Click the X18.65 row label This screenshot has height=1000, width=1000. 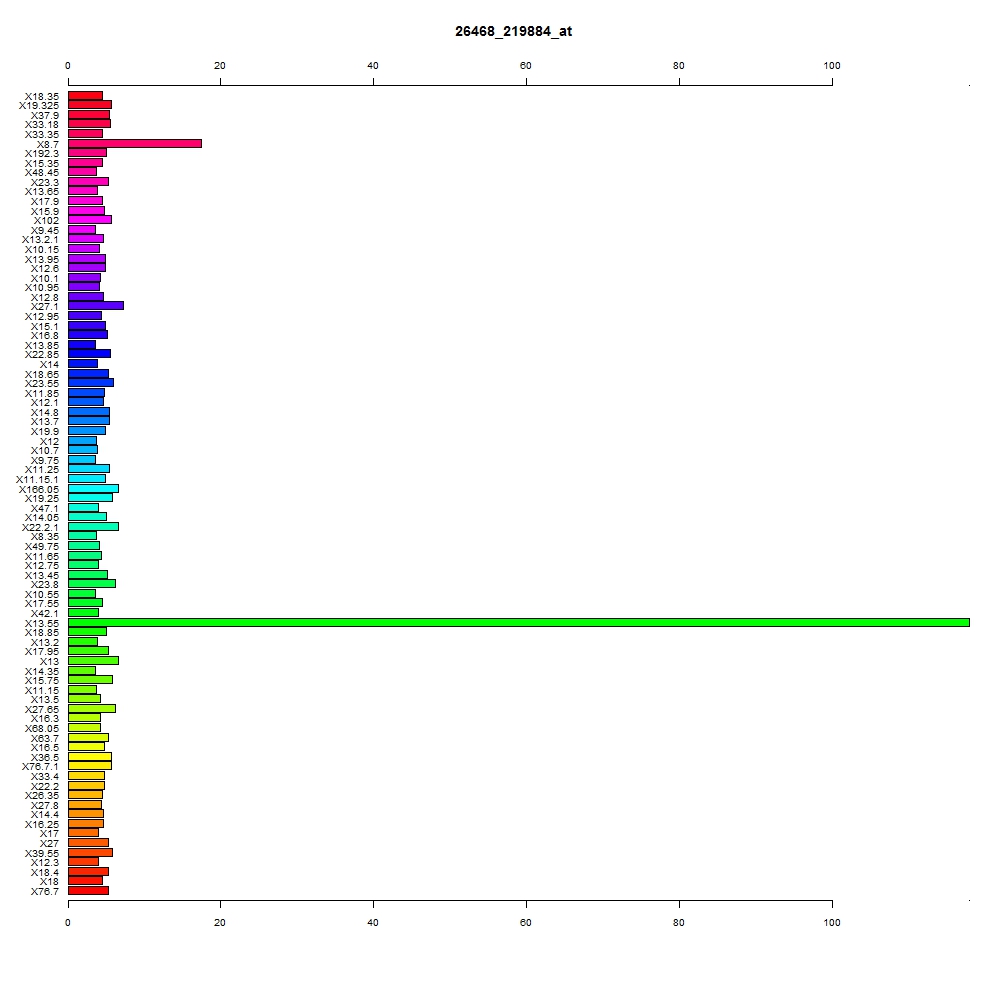pos(42,375)
